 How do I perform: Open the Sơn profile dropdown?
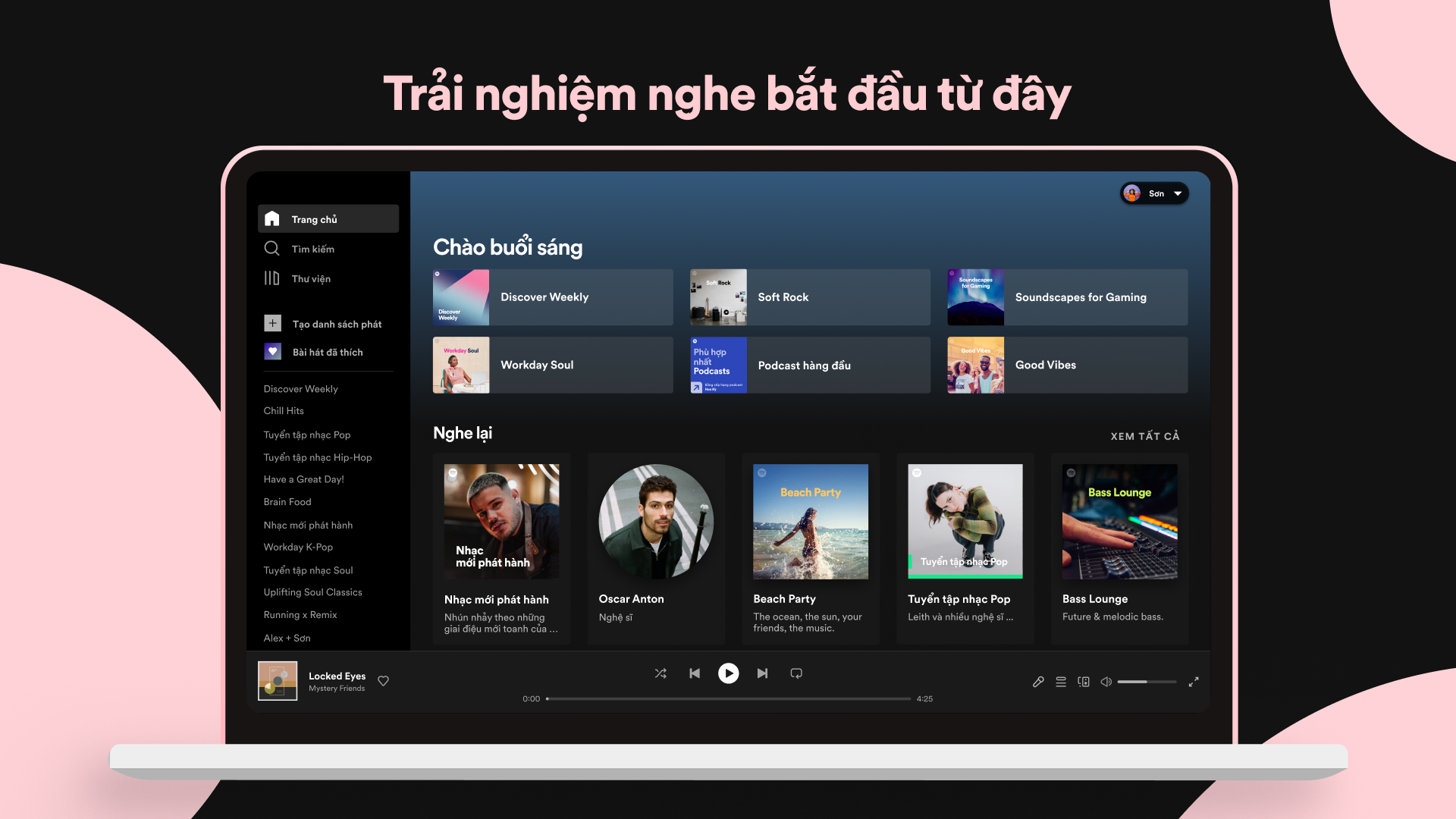click(1154, 193)
